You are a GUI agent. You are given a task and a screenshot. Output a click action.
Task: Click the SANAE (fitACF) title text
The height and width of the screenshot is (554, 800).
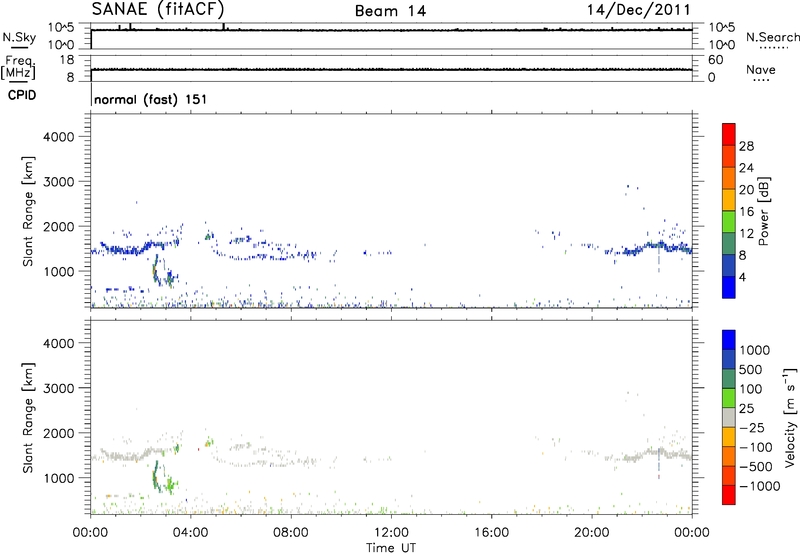[x=158, y=9]
